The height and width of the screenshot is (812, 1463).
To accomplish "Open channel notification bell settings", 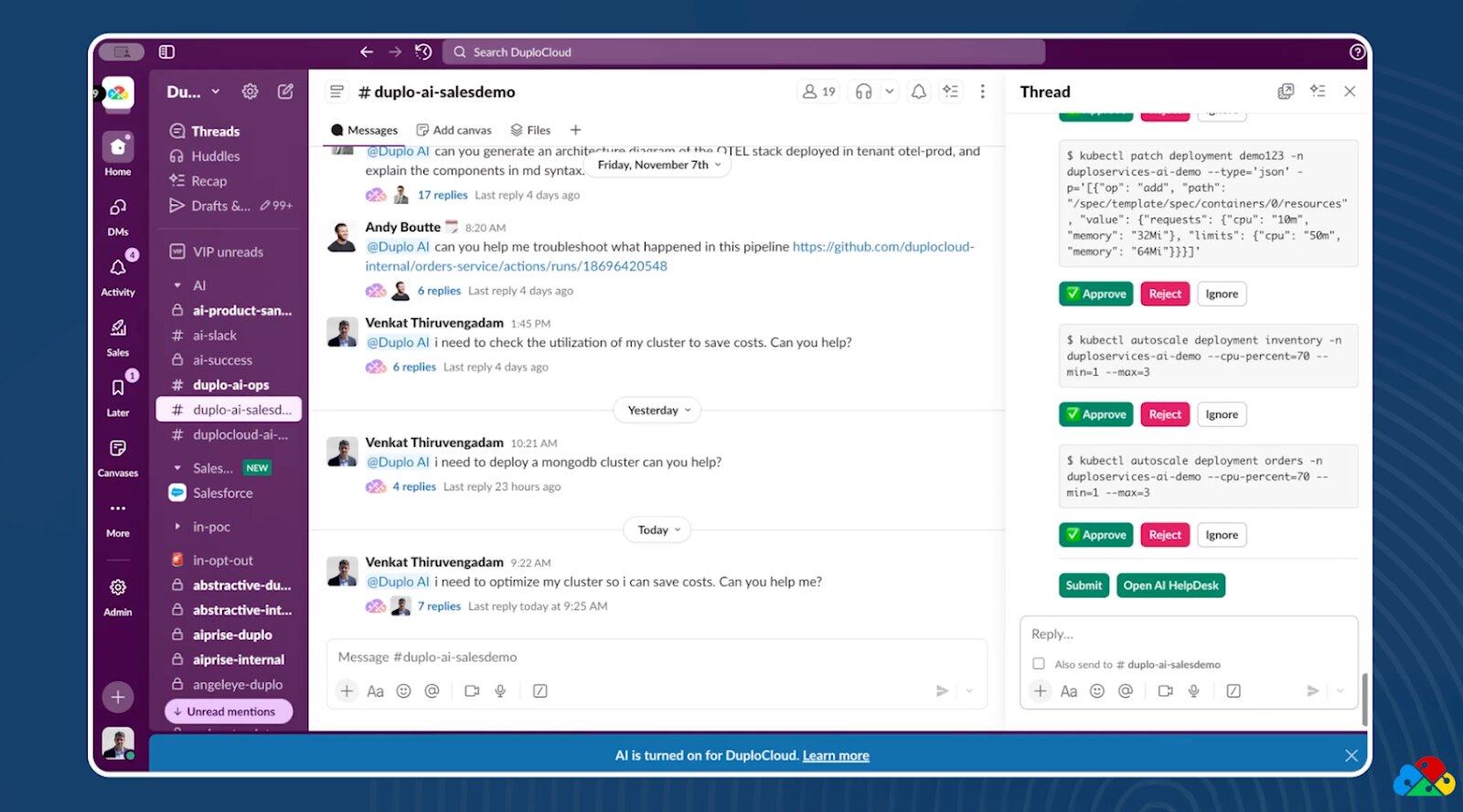I will coord(919,91).
